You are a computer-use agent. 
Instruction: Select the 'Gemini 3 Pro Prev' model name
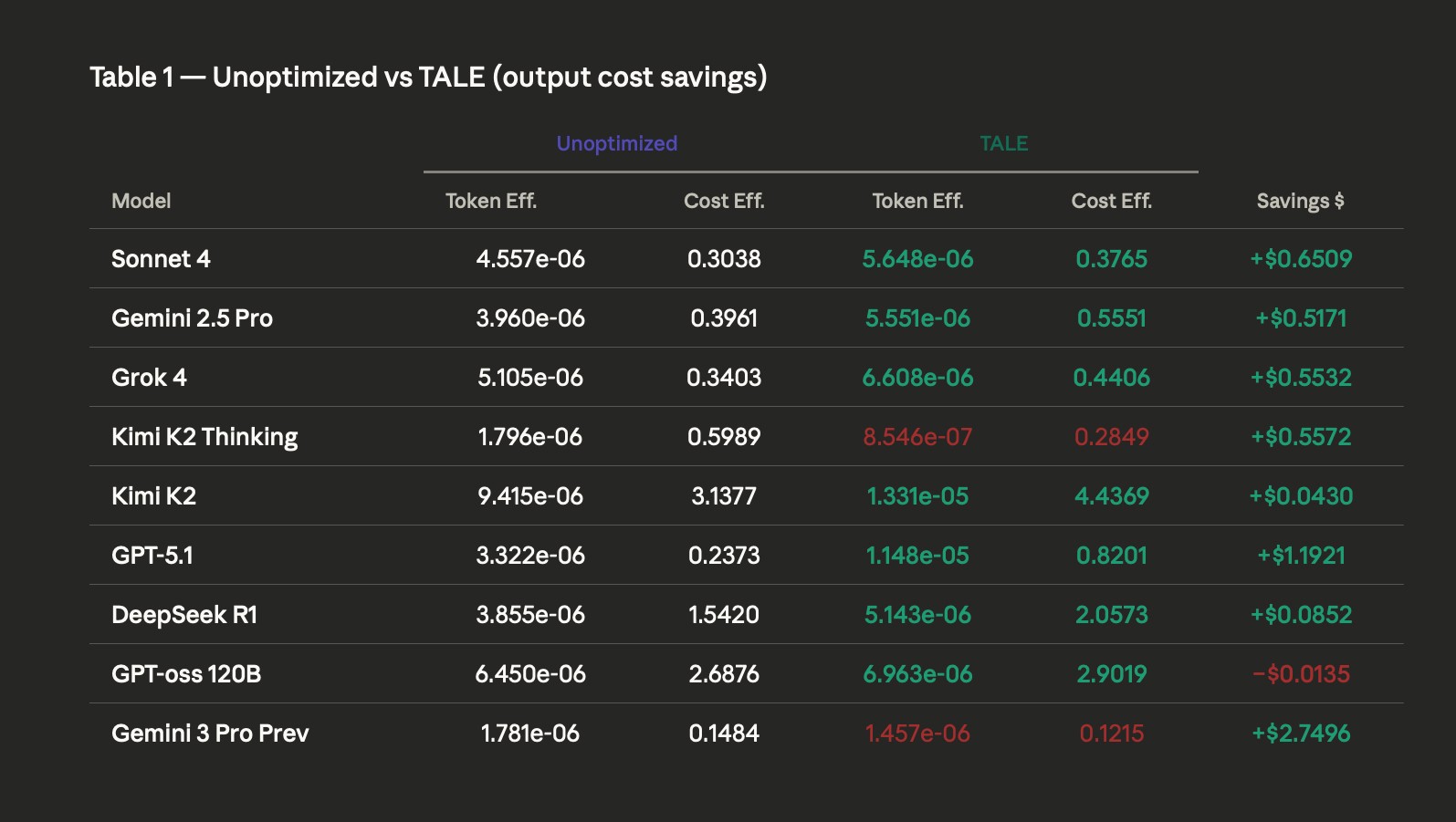click(210, 734)
